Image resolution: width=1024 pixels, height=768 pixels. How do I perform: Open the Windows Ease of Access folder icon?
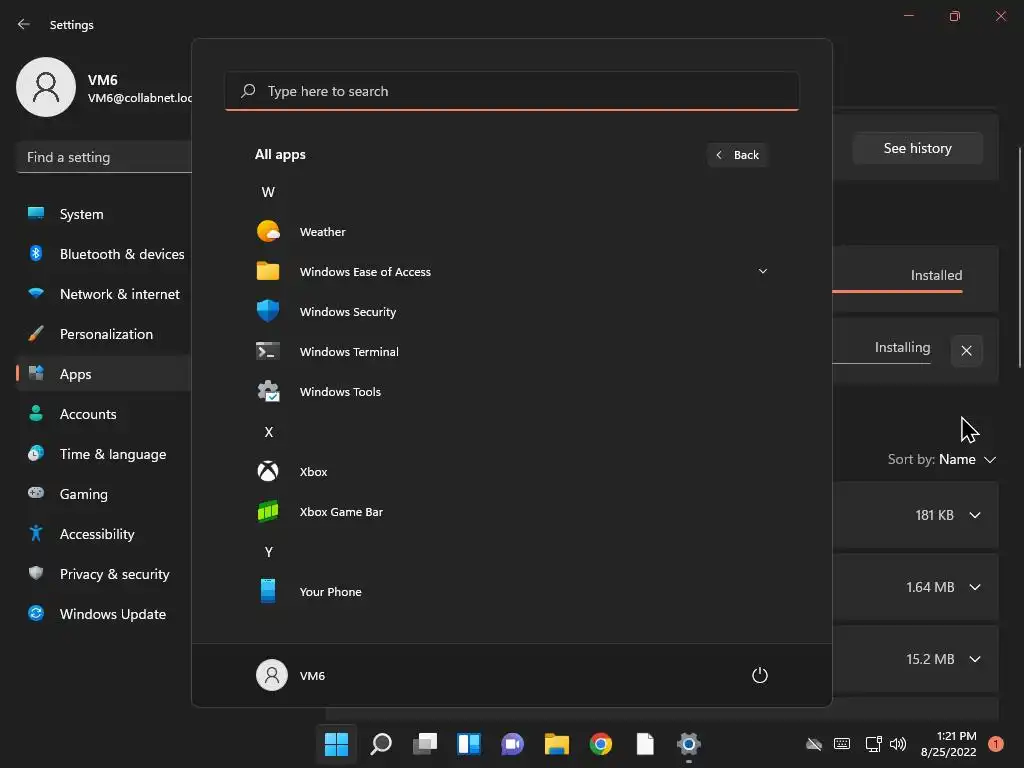[268, 271]
